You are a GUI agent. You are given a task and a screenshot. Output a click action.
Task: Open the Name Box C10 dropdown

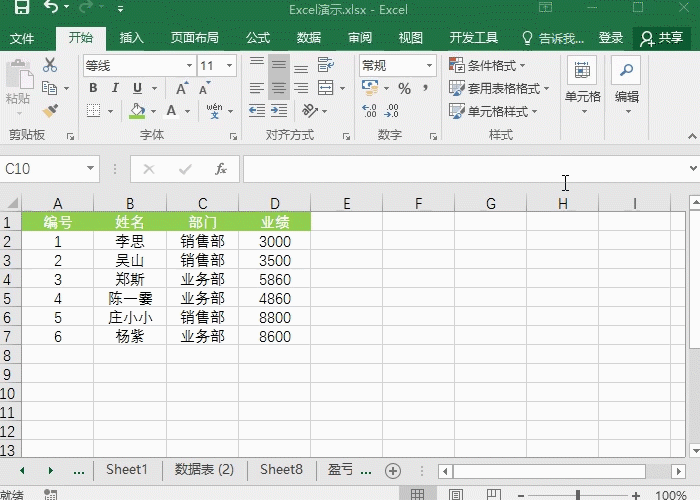point(90,169)
